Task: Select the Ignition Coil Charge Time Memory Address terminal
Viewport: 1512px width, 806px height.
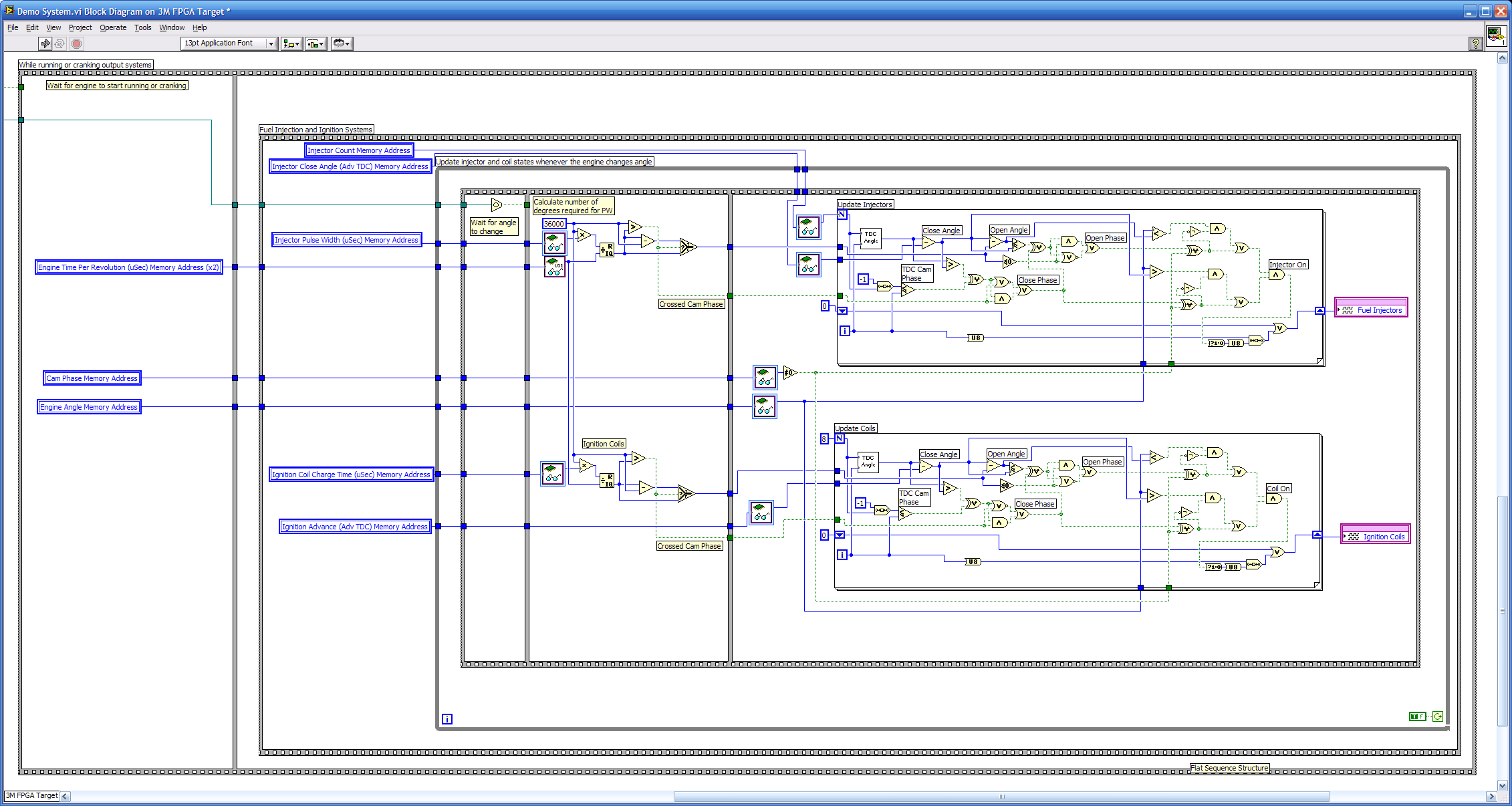Action: coord(351,475)
